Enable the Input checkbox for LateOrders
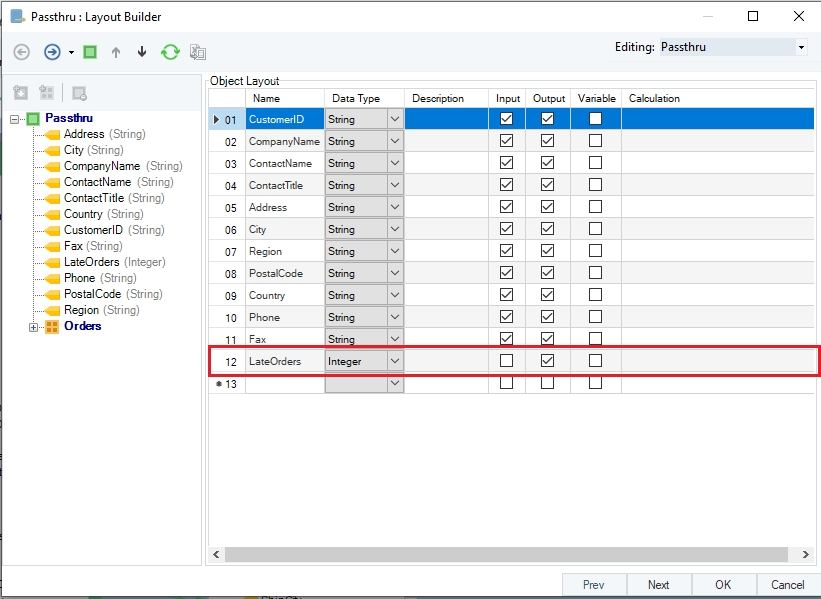The height and width of the screenshot is (599, 821). point(506,360)
